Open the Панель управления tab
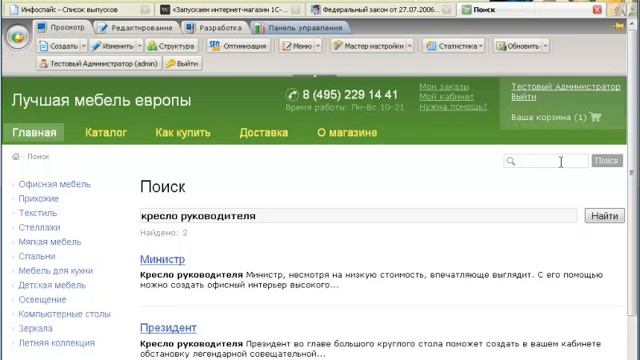640x360 pixels. tap(300, 28)
